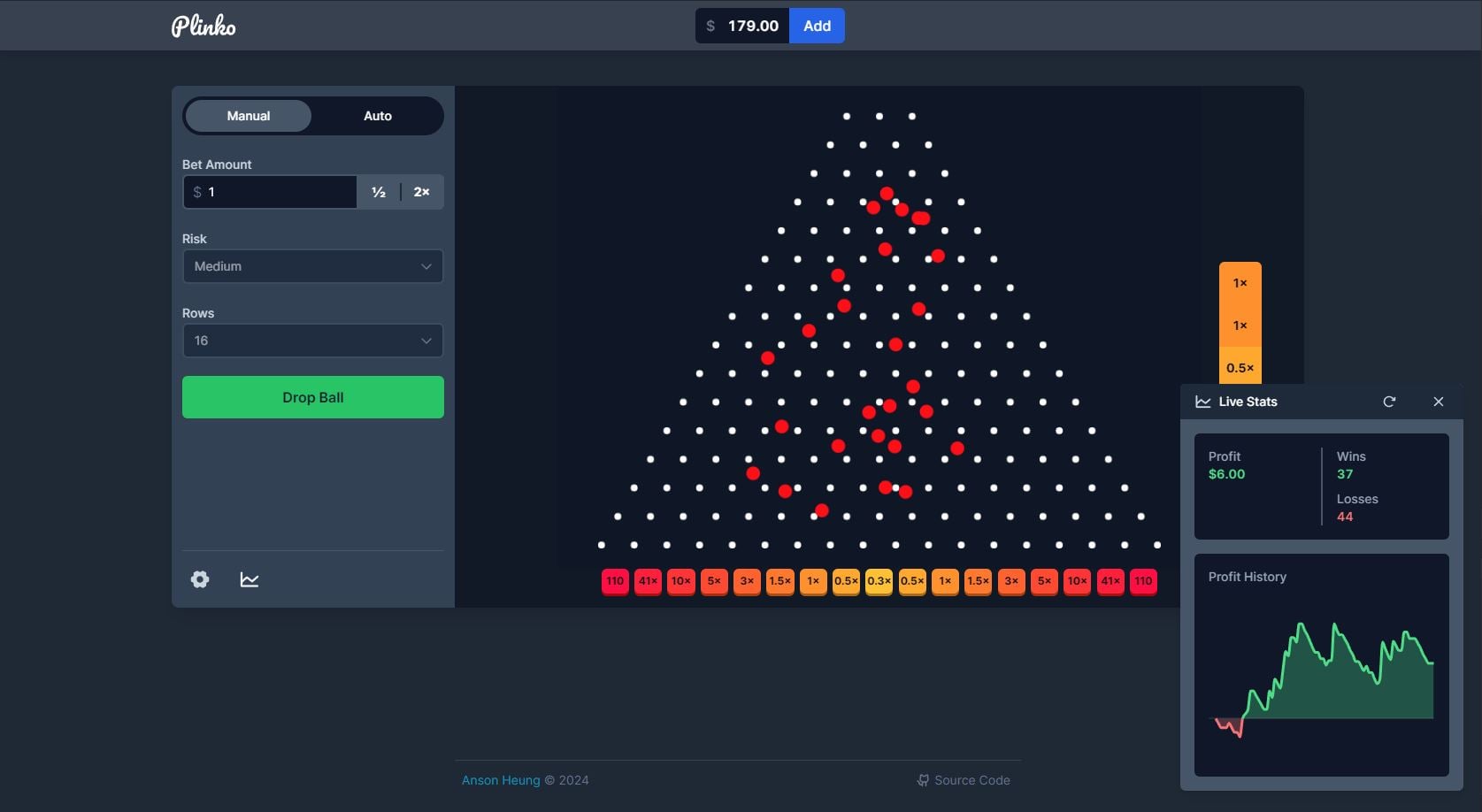Click the Live Stats panel title
Screen dimensions: 1482x812
(x=1248, y=402)
